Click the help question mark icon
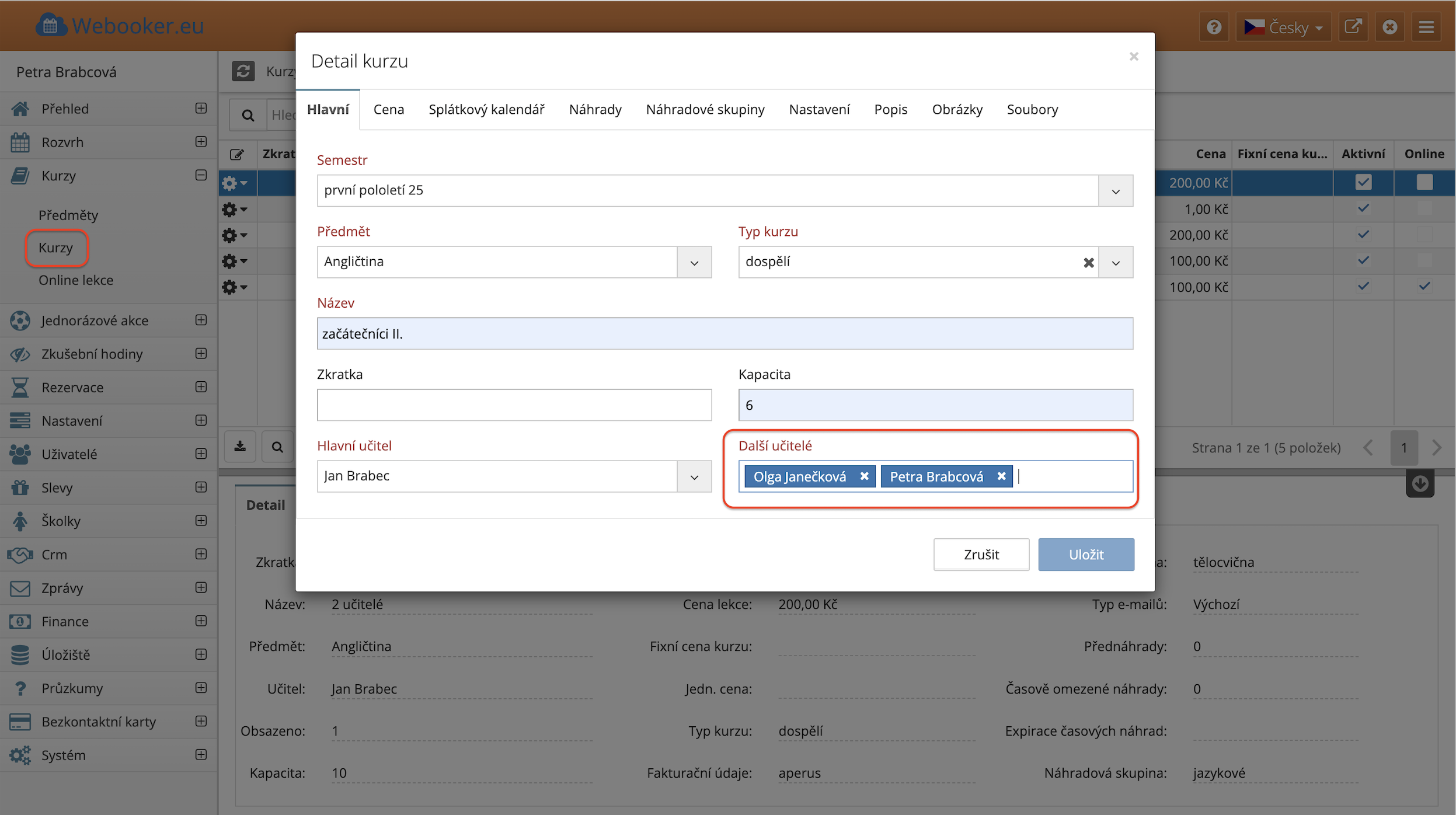1456x815 pixels. point(1214,27)
